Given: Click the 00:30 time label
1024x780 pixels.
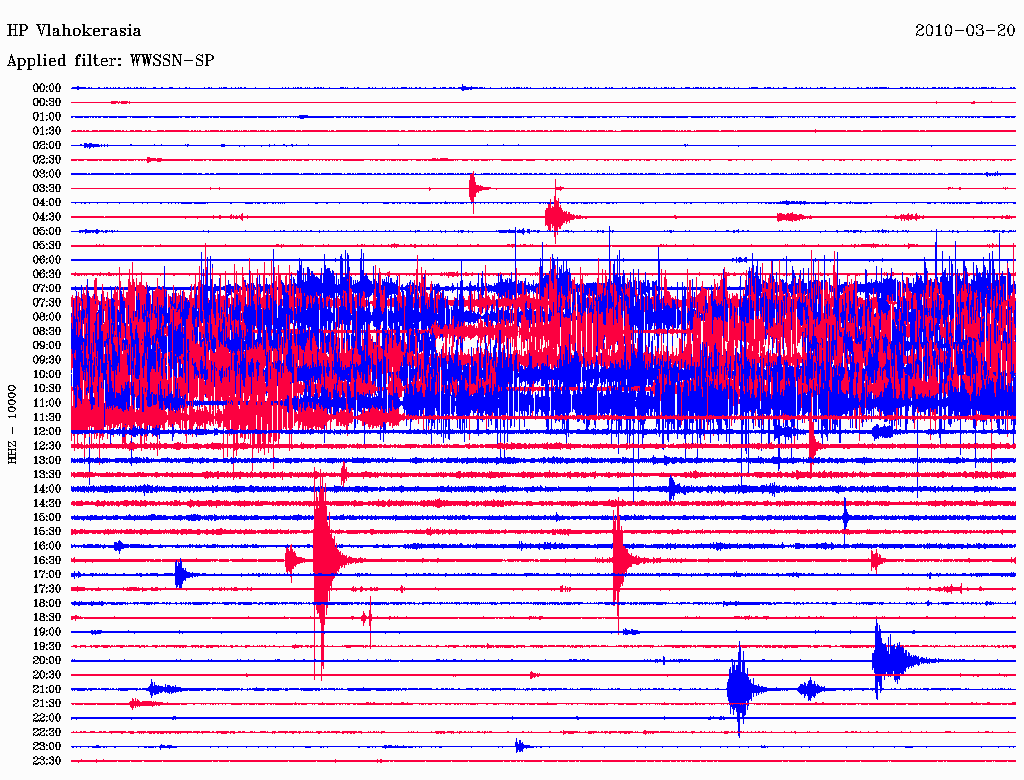Looking at the screenshot, I should 47,103.
